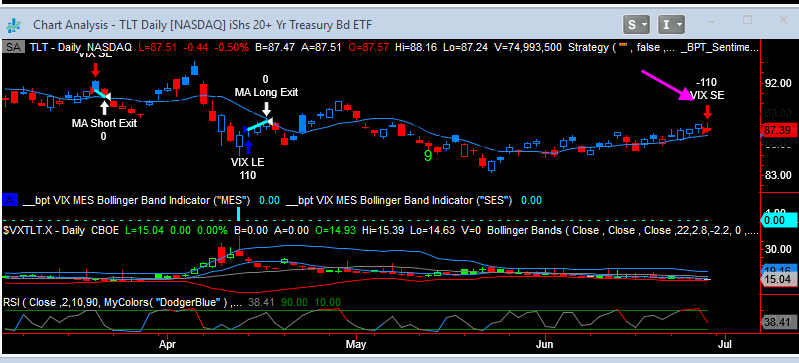Click the 92.00 price axis label
The image size is (799, 363).
(778, 83)
